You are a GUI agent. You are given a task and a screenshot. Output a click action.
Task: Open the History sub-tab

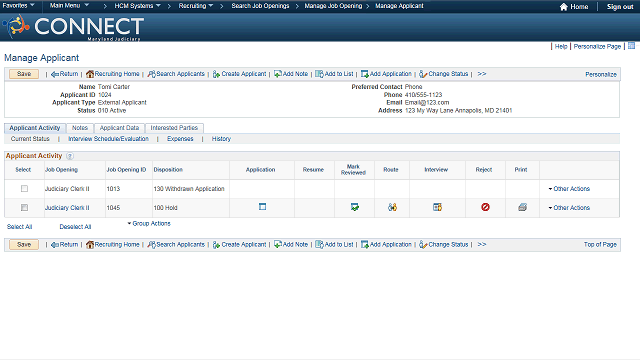(221, 139)
